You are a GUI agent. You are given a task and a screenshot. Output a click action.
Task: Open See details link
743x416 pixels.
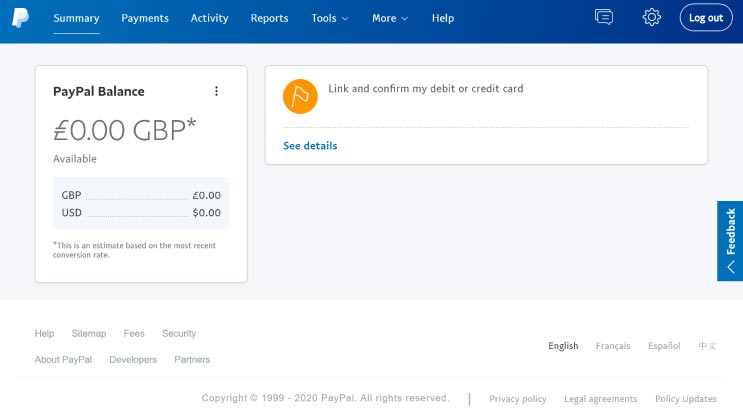coord(310,145)
